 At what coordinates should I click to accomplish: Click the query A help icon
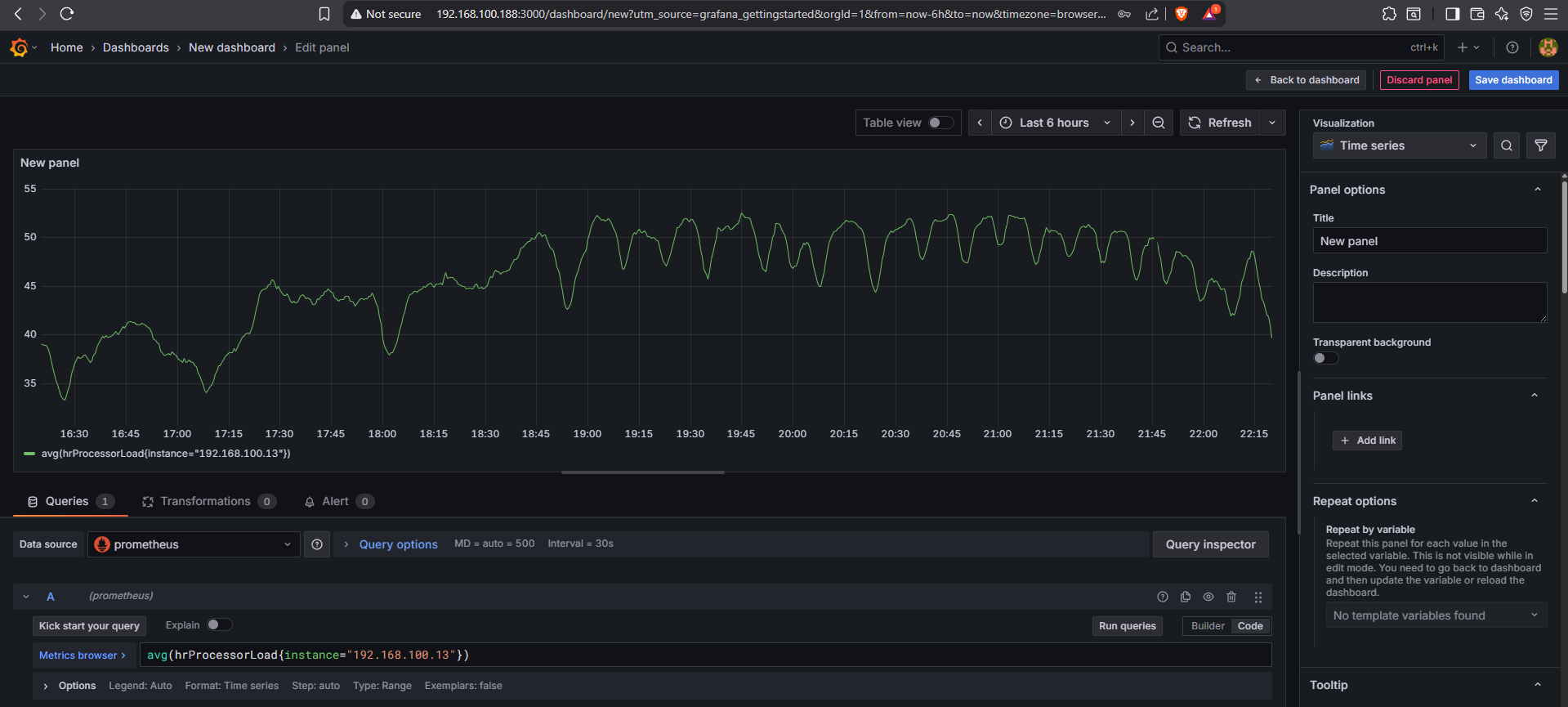pyautogui.click(x=1163, y=597)
